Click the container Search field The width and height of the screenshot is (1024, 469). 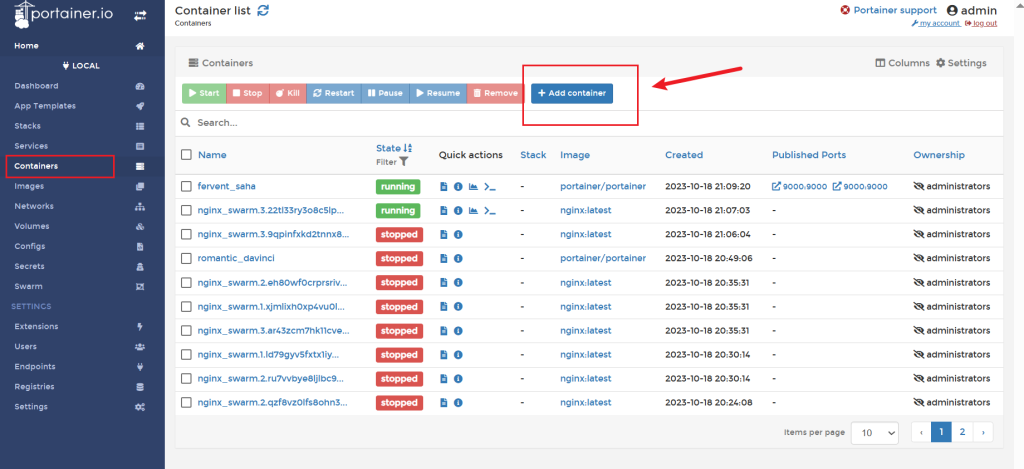(x=500, y=123)
